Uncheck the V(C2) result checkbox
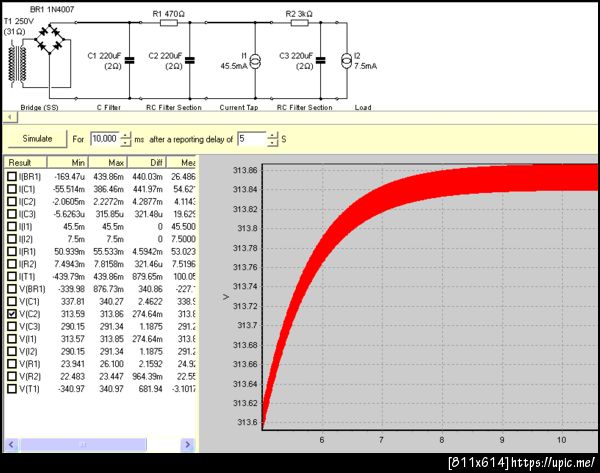This screenshot has width=600, height=473. tap(12, 314)
